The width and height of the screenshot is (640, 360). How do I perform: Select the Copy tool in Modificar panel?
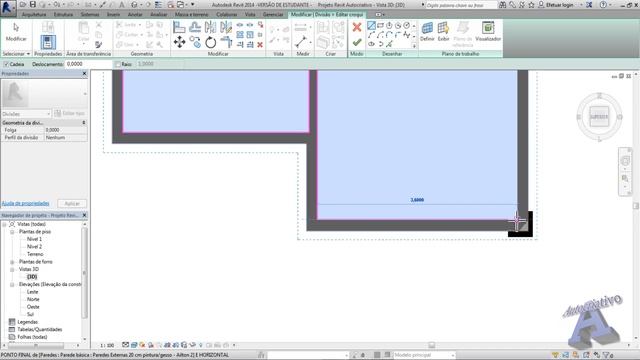(x=195, y=42)
